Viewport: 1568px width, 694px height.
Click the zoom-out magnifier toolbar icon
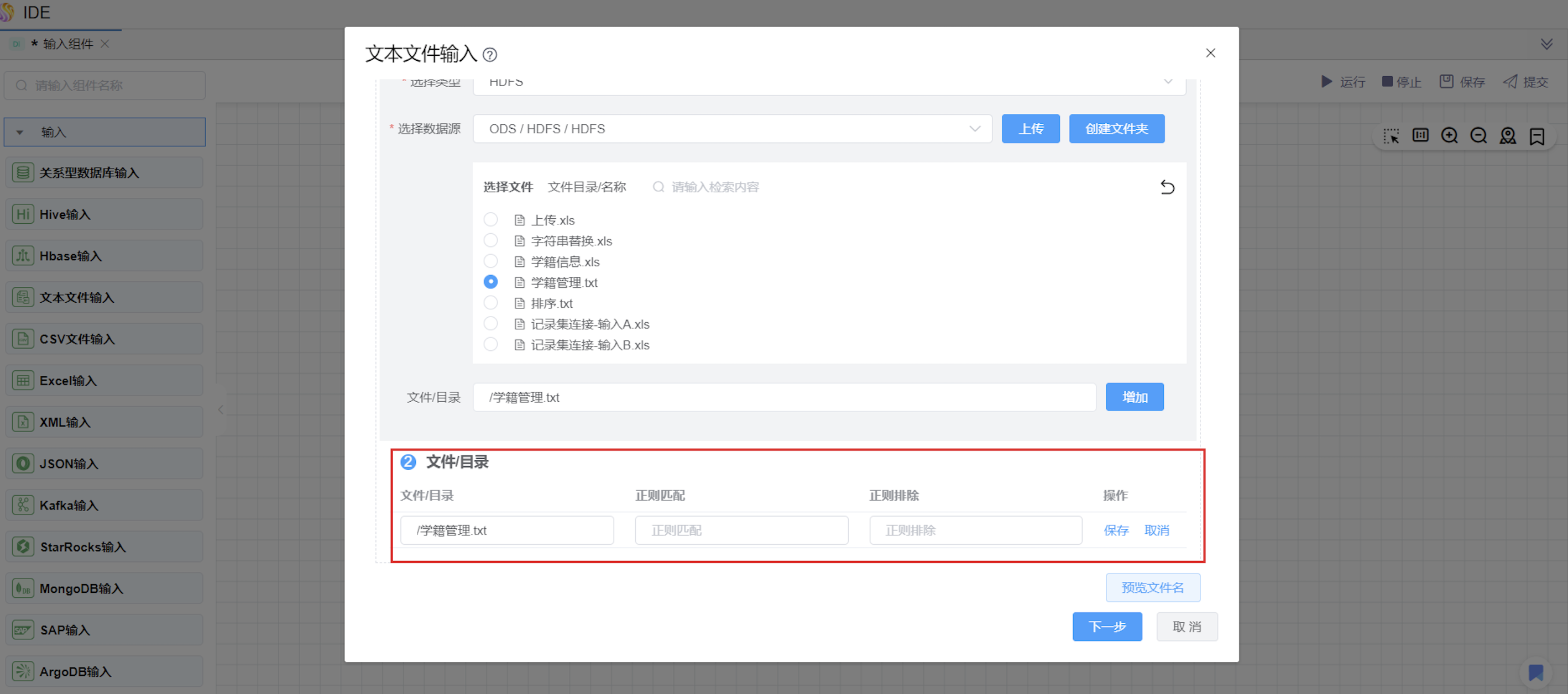click(x=1478, y=135)
